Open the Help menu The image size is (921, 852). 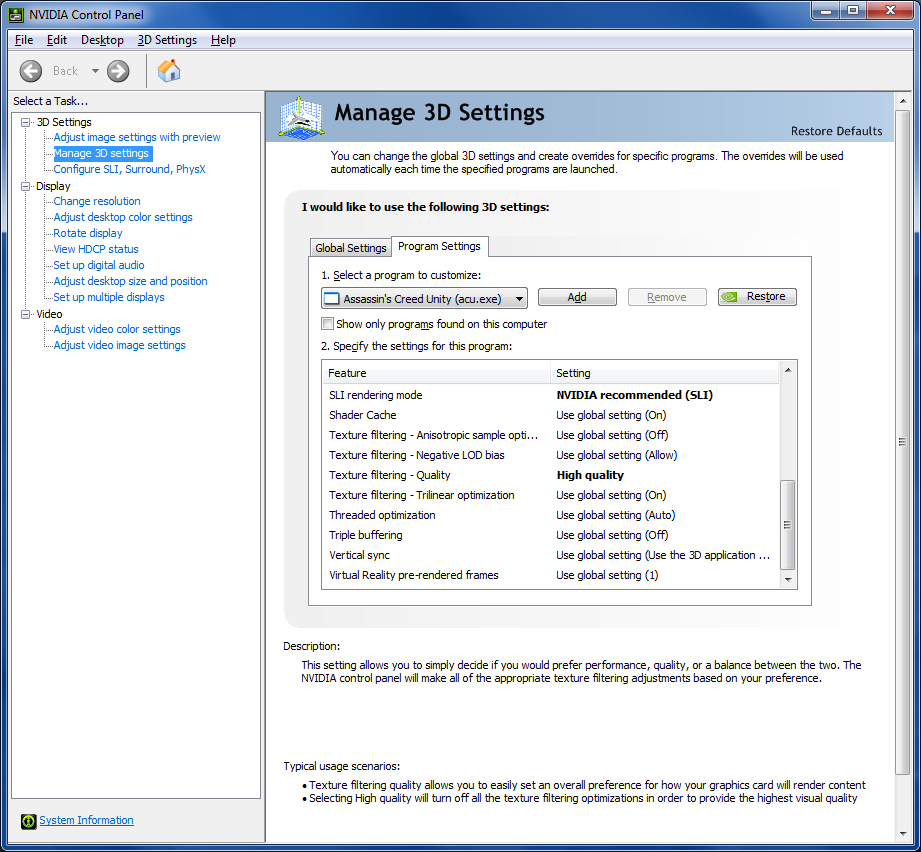coord(223,40)
